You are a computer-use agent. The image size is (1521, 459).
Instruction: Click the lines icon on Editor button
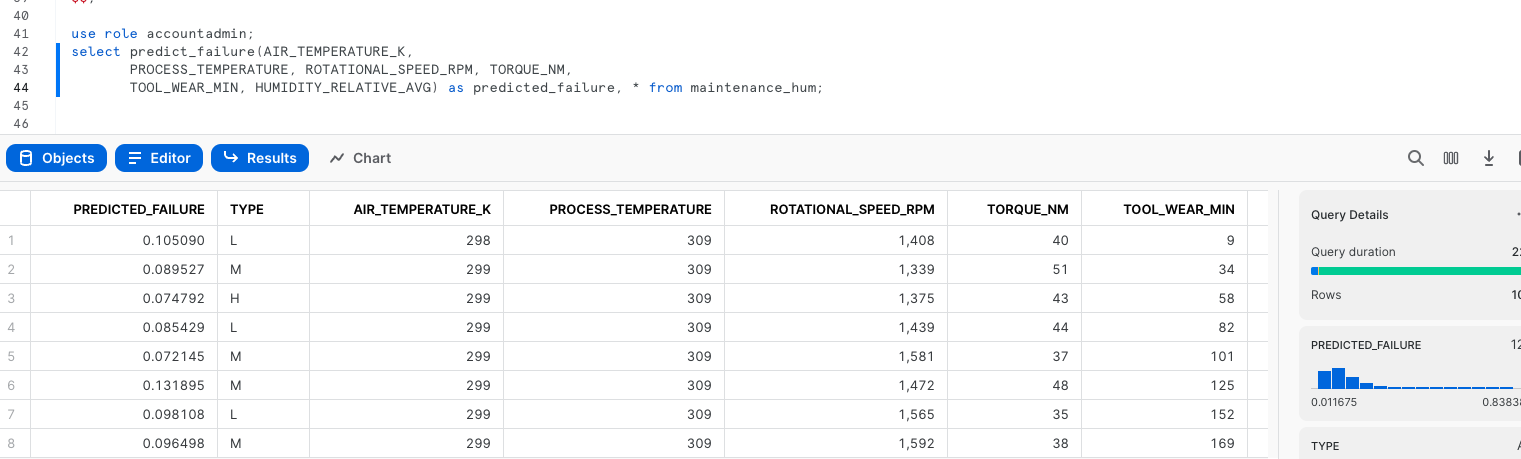tap(135, 158)
